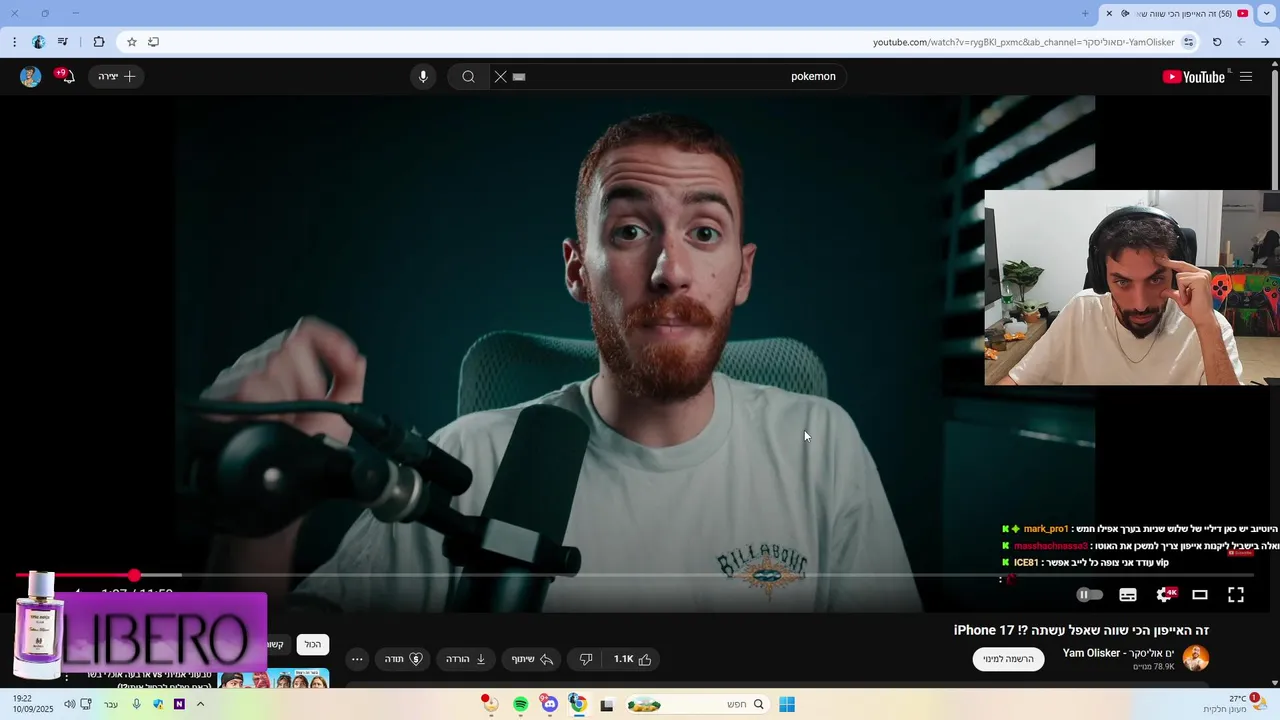Open taskbar volume control
Image resolution: width=1280 pixels, height=720 pixels.
69,704
